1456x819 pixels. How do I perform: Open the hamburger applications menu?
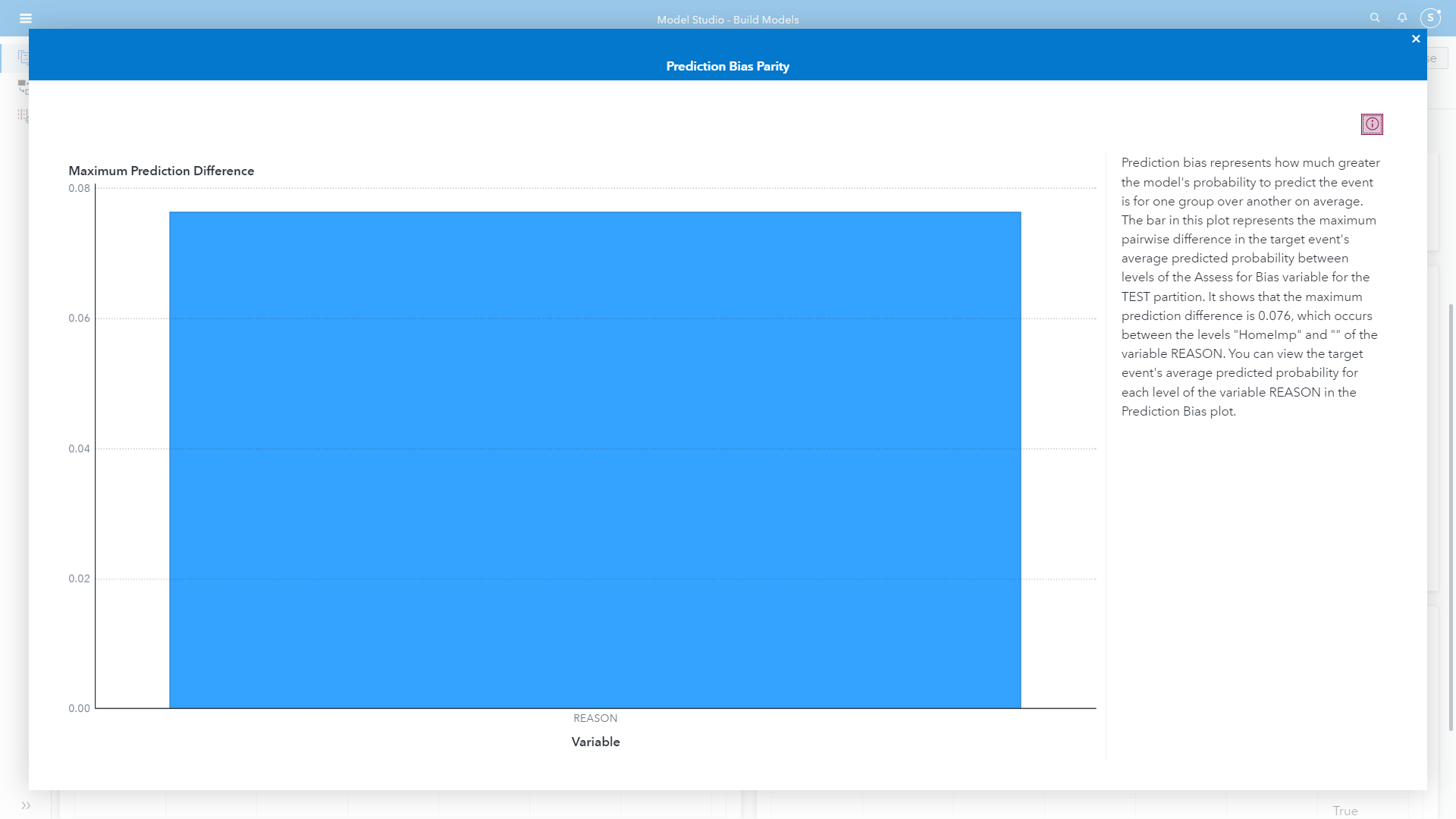point(26,18)
